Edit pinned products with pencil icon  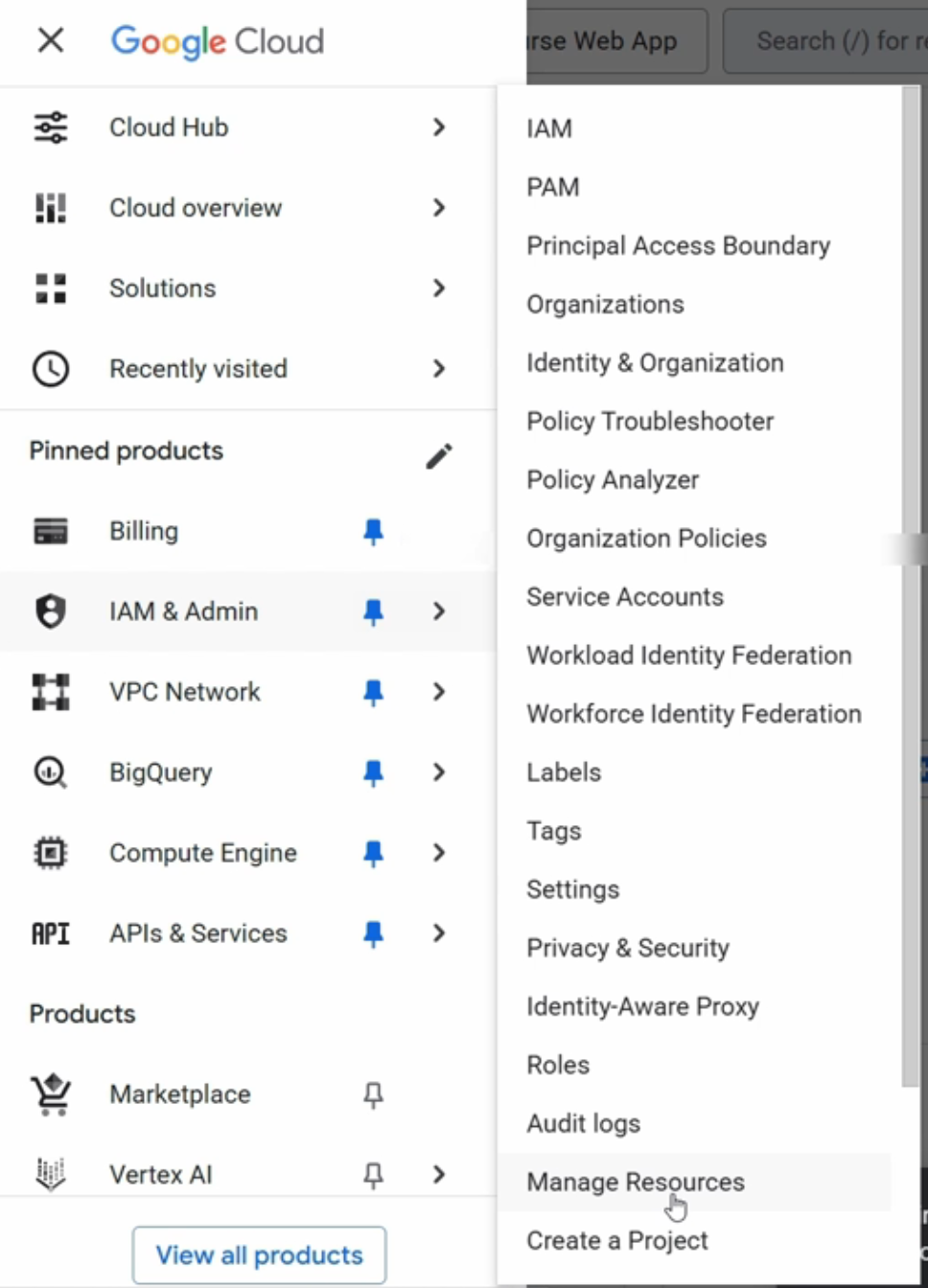[439, 456]
